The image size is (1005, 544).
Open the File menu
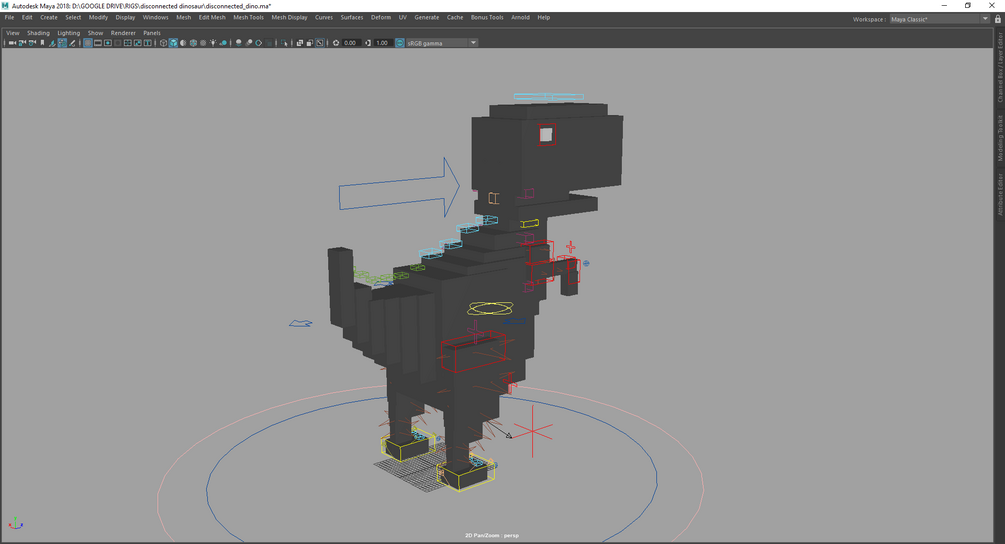coord(10,17)
